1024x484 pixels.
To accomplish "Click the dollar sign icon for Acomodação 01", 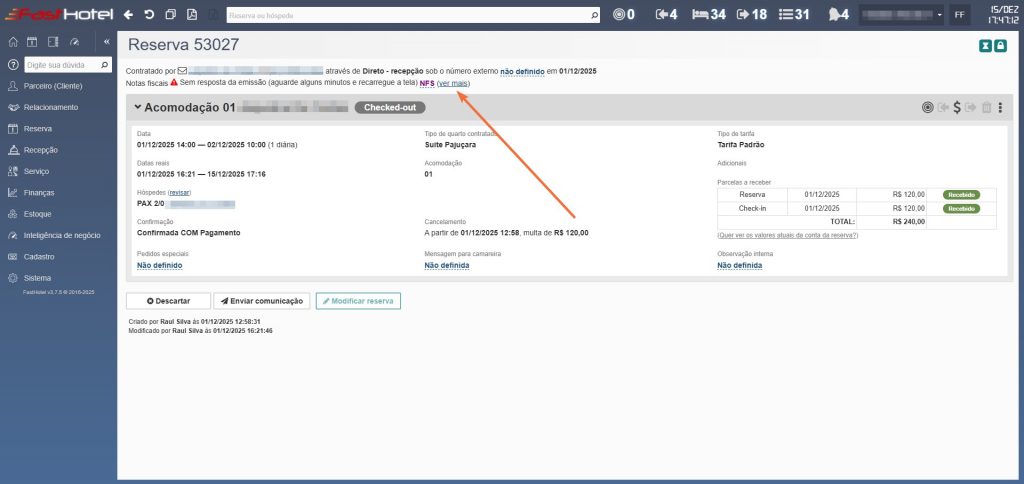I will tap(957, 108).
